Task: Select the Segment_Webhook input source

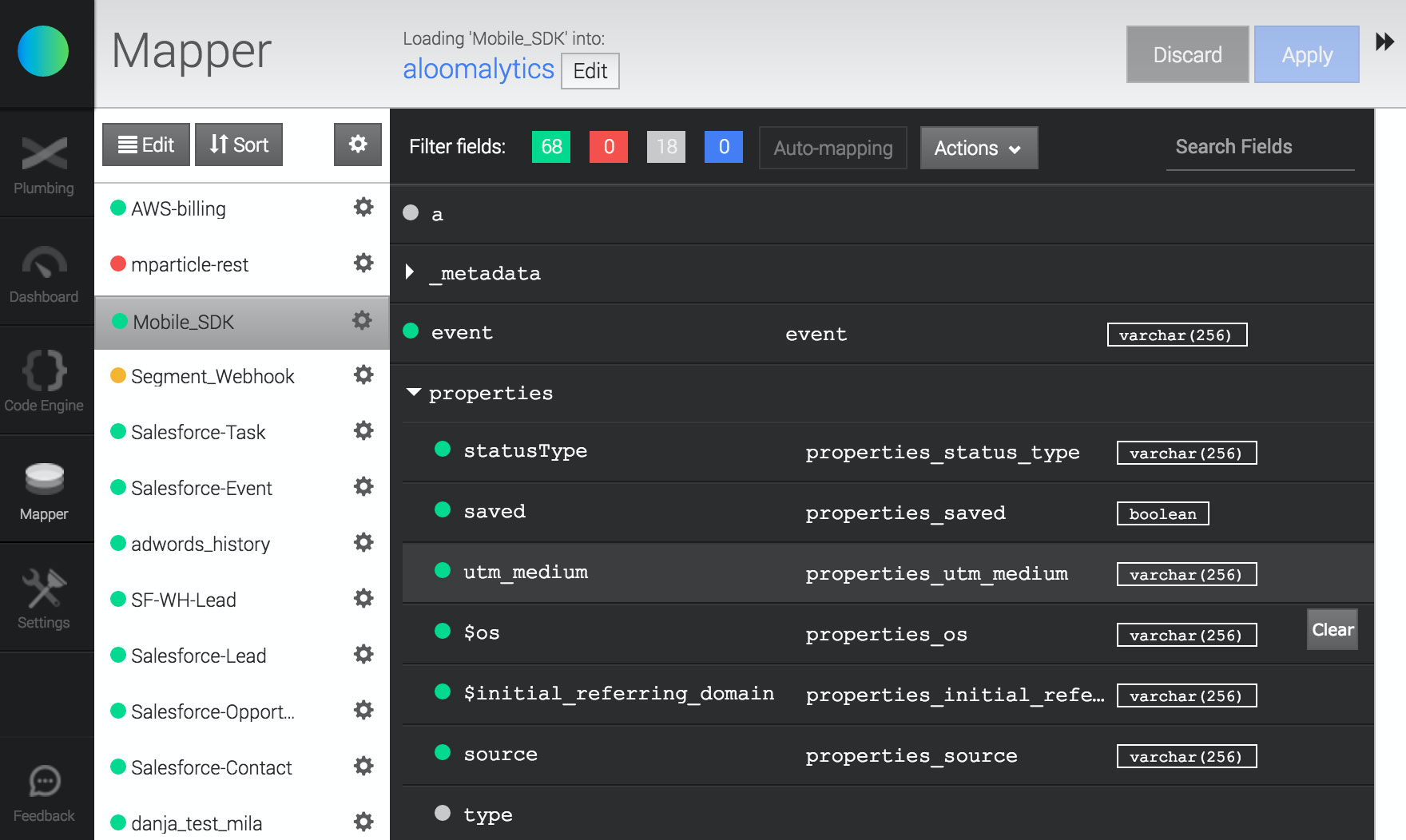Action: point(212,376)
